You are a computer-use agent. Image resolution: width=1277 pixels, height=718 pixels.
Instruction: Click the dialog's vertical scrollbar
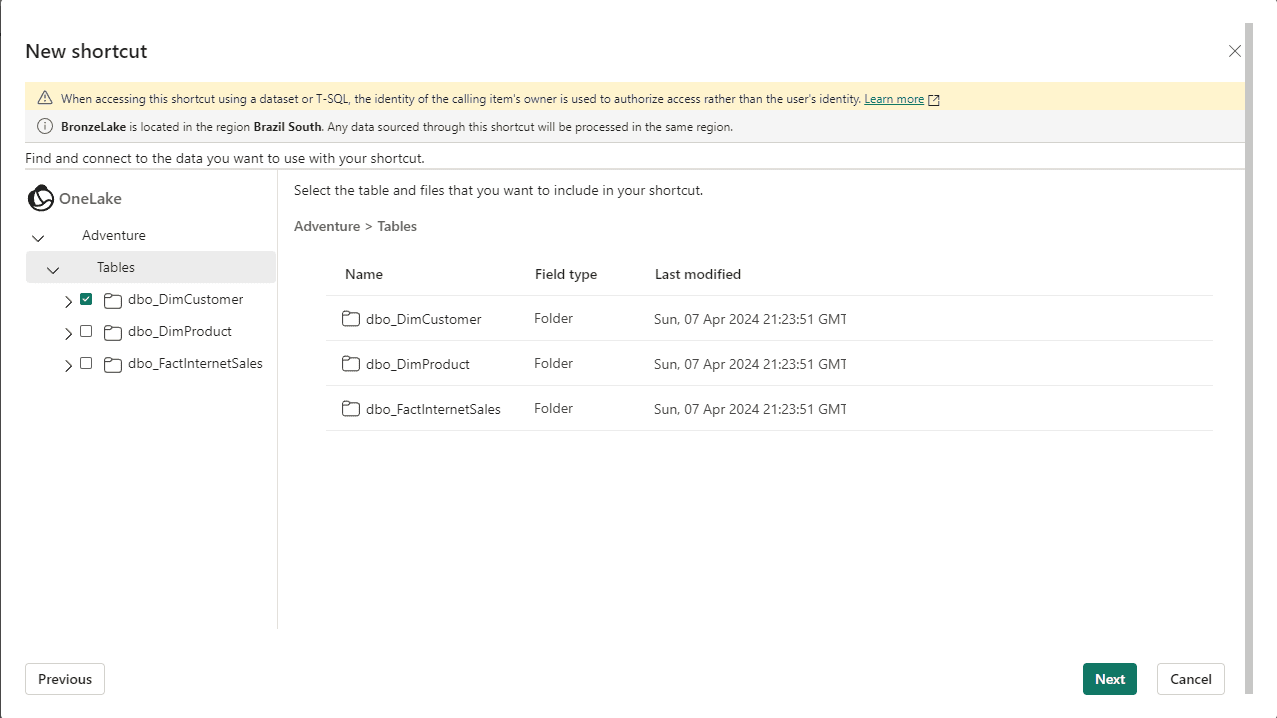click(x=1248, y=358)
